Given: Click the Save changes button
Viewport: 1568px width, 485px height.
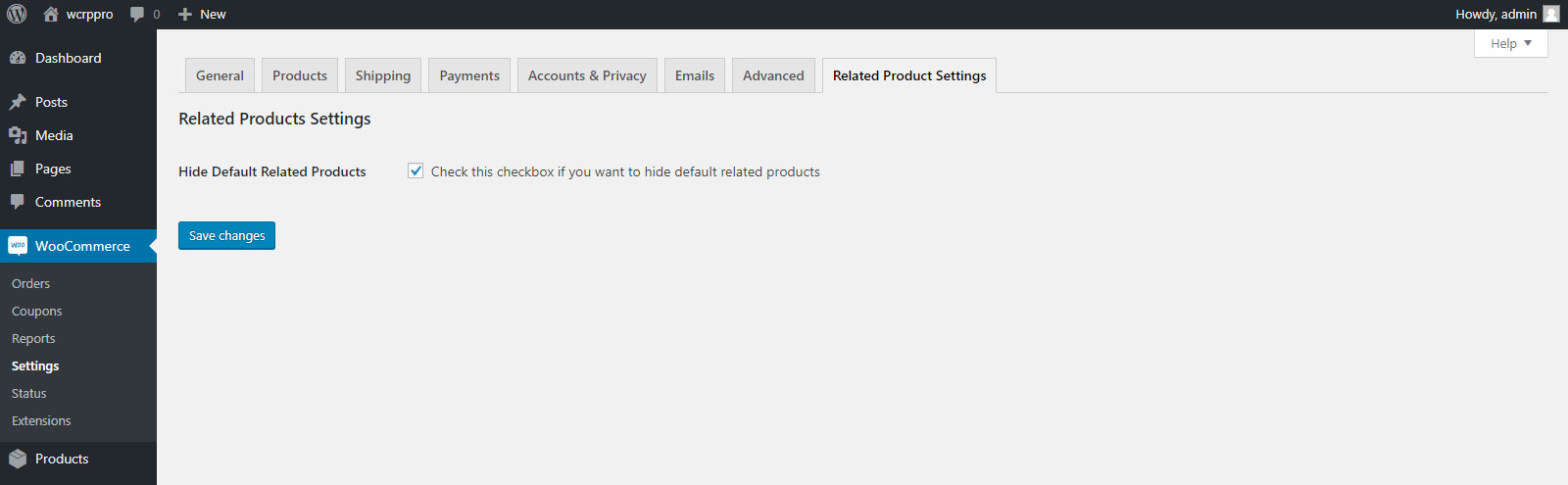Looking at the screenshot, I should (x=226, y=235).
